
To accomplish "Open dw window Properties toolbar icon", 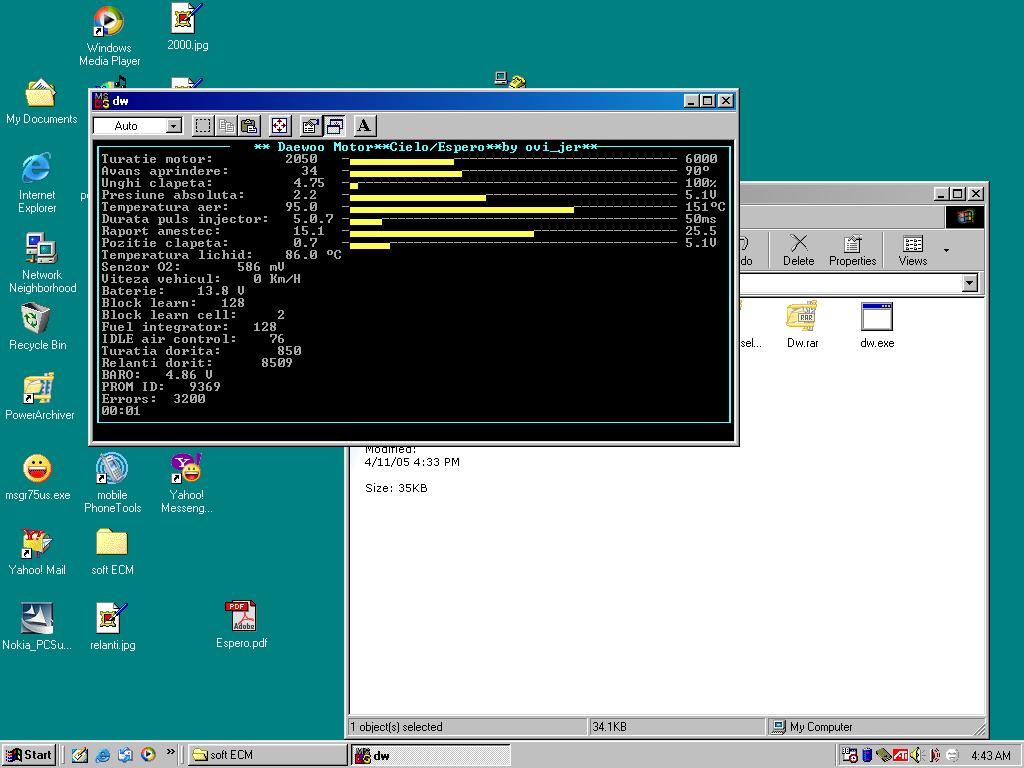I will (310, 126).
